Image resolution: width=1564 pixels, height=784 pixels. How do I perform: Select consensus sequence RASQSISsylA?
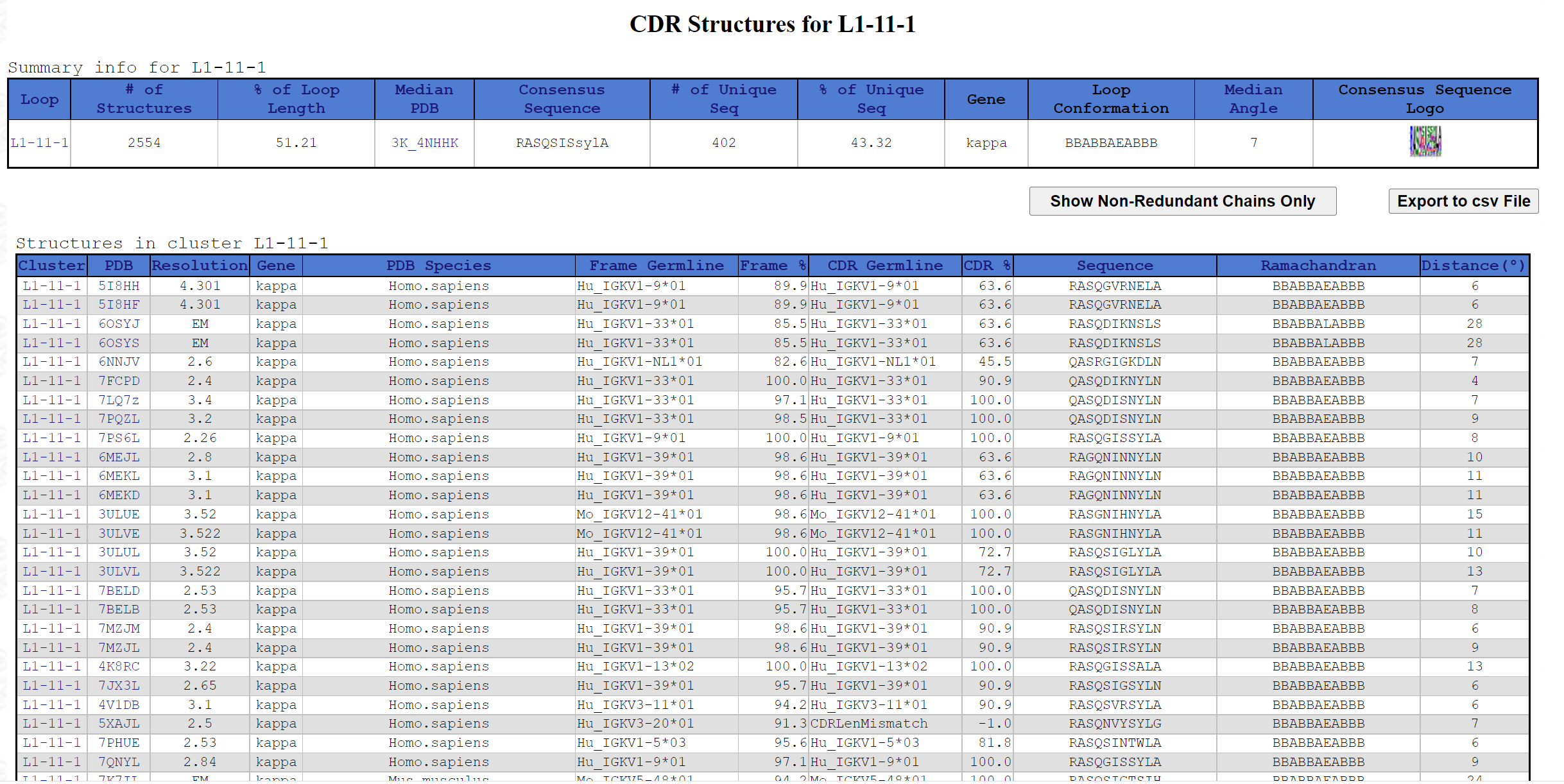(x=562, y=142)
